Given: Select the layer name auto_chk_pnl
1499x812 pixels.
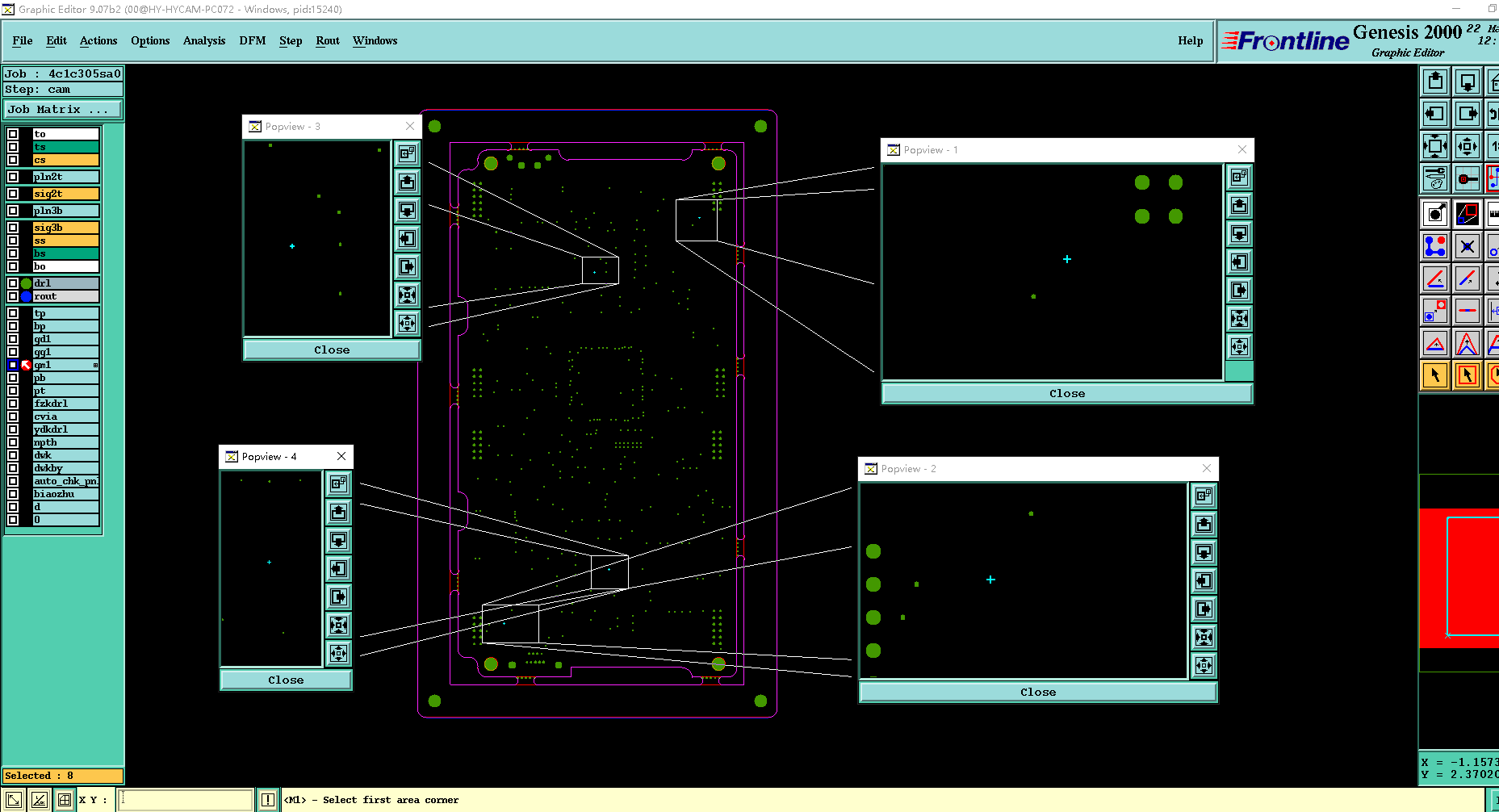Looking at the screenshot, I should [x=65, y=481].
